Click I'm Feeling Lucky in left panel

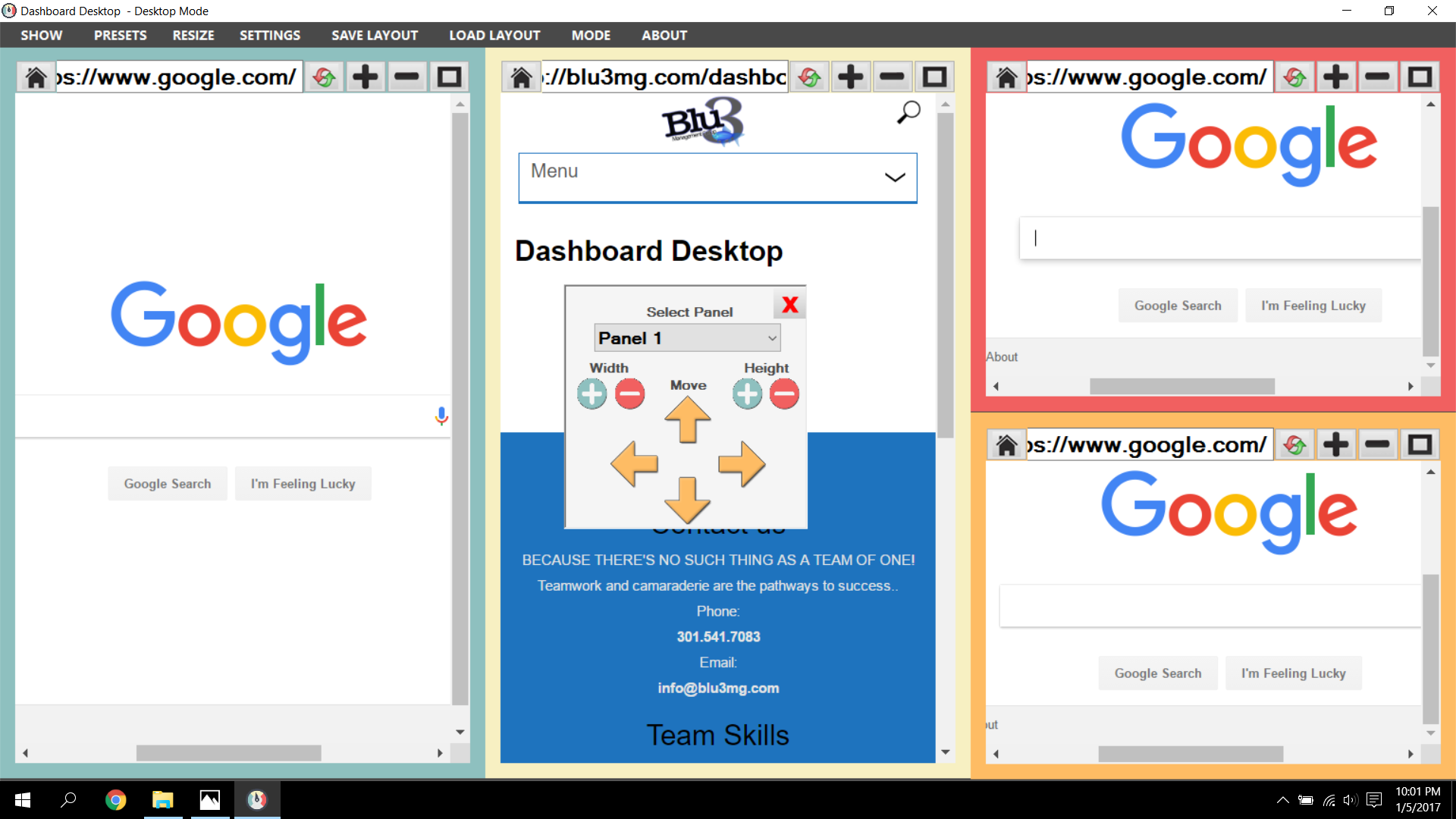[303, 484]
